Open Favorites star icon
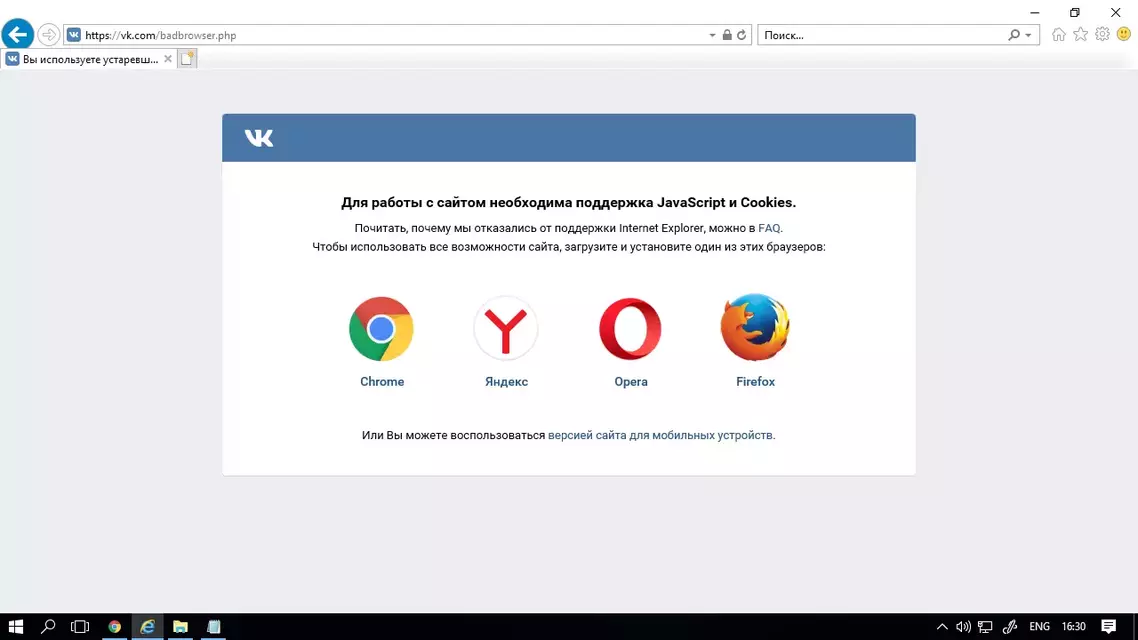 [x=1081, y=34]
